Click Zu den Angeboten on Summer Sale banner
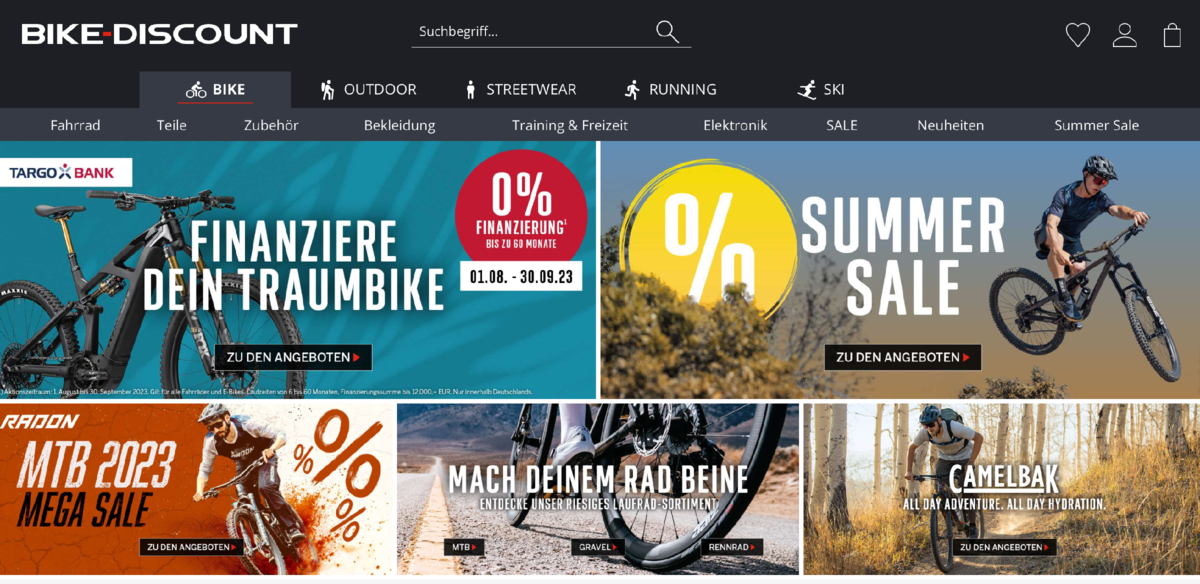The width and height of the screenshot is (1200, 584). point(903,357)
